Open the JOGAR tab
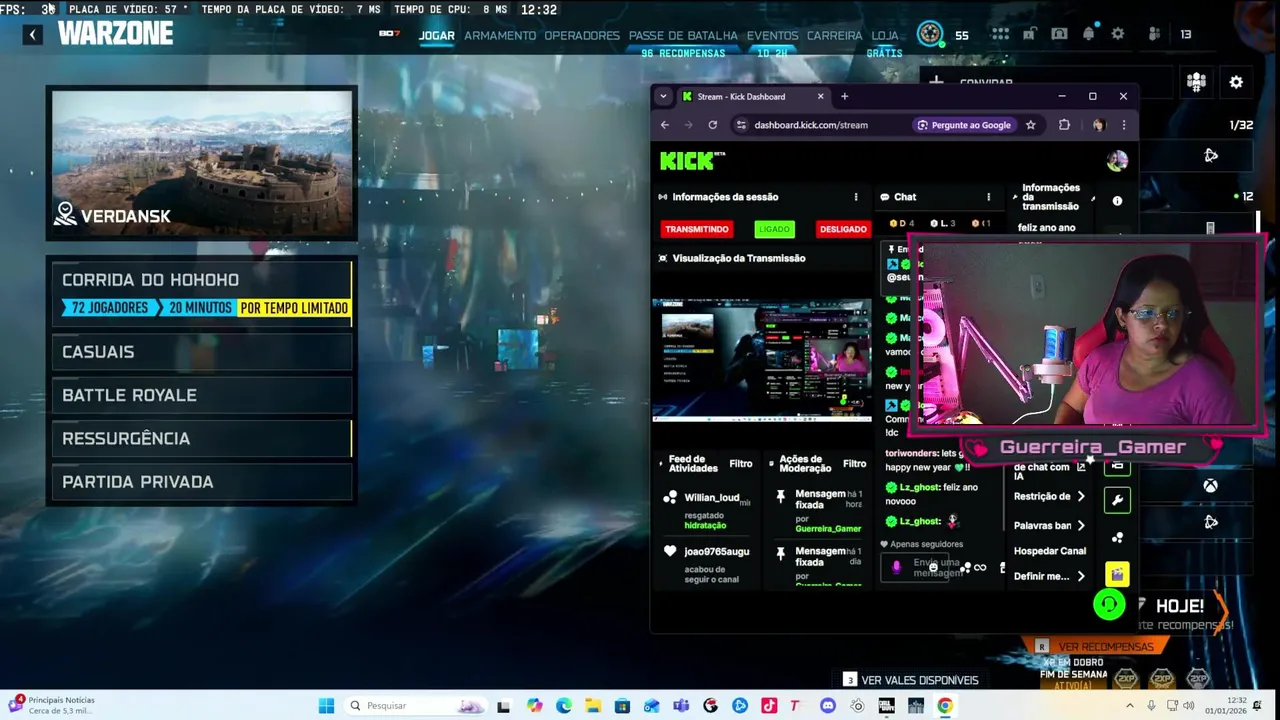Image resolution: width=1280 pixels, height=720 pixels. [x=436, y=35]
